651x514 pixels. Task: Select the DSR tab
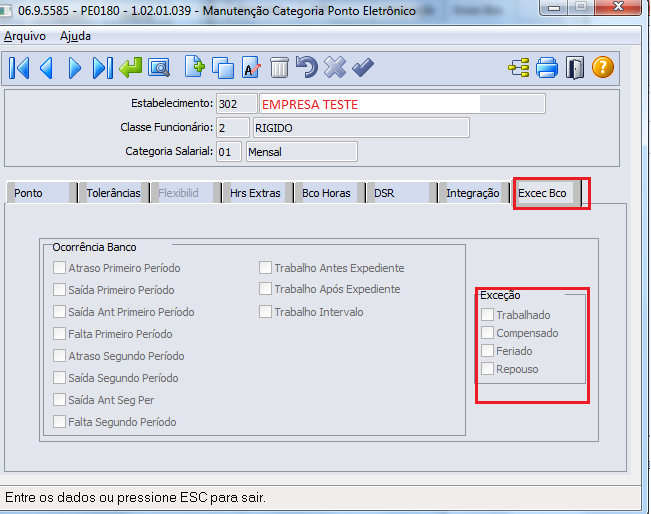coord(400,193)
